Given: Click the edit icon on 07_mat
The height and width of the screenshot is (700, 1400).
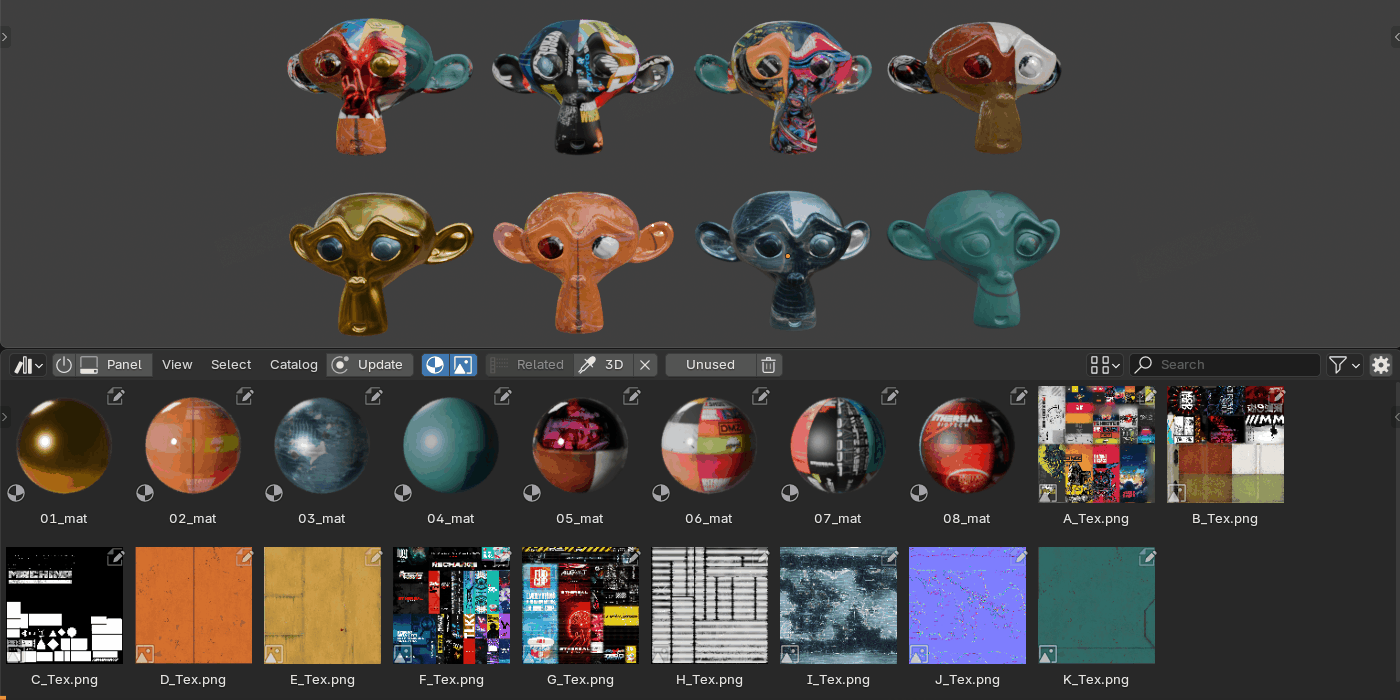Looking at the screenshot, I should [x=890, y=396].
